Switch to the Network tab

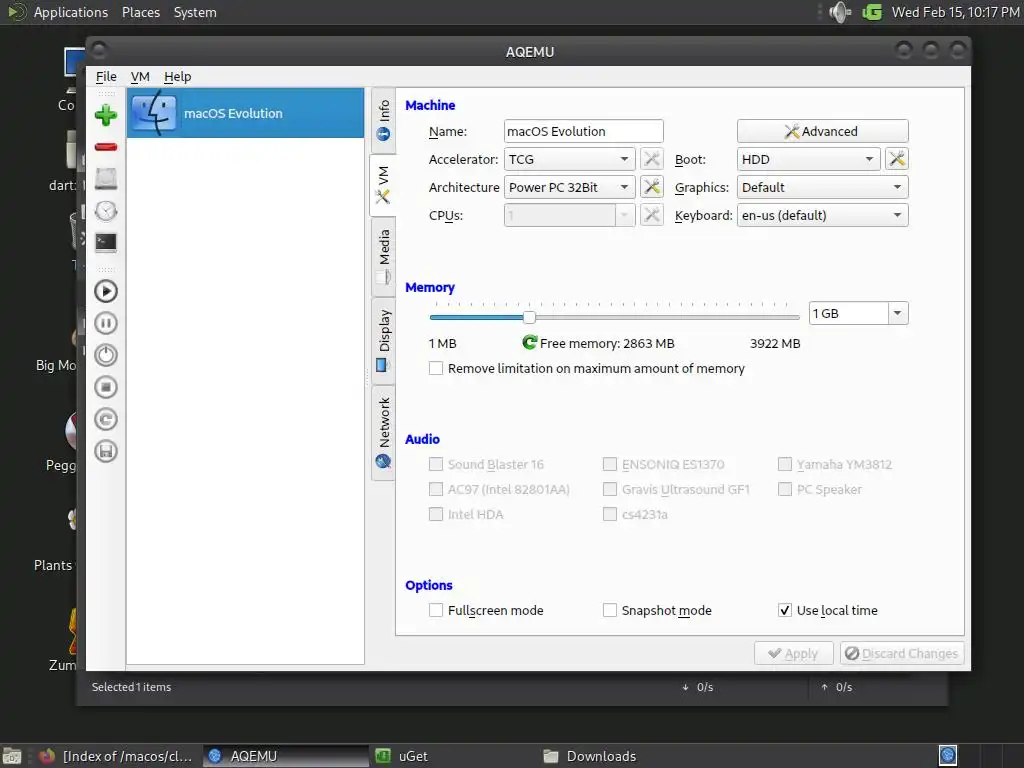[x=383, y=433]
